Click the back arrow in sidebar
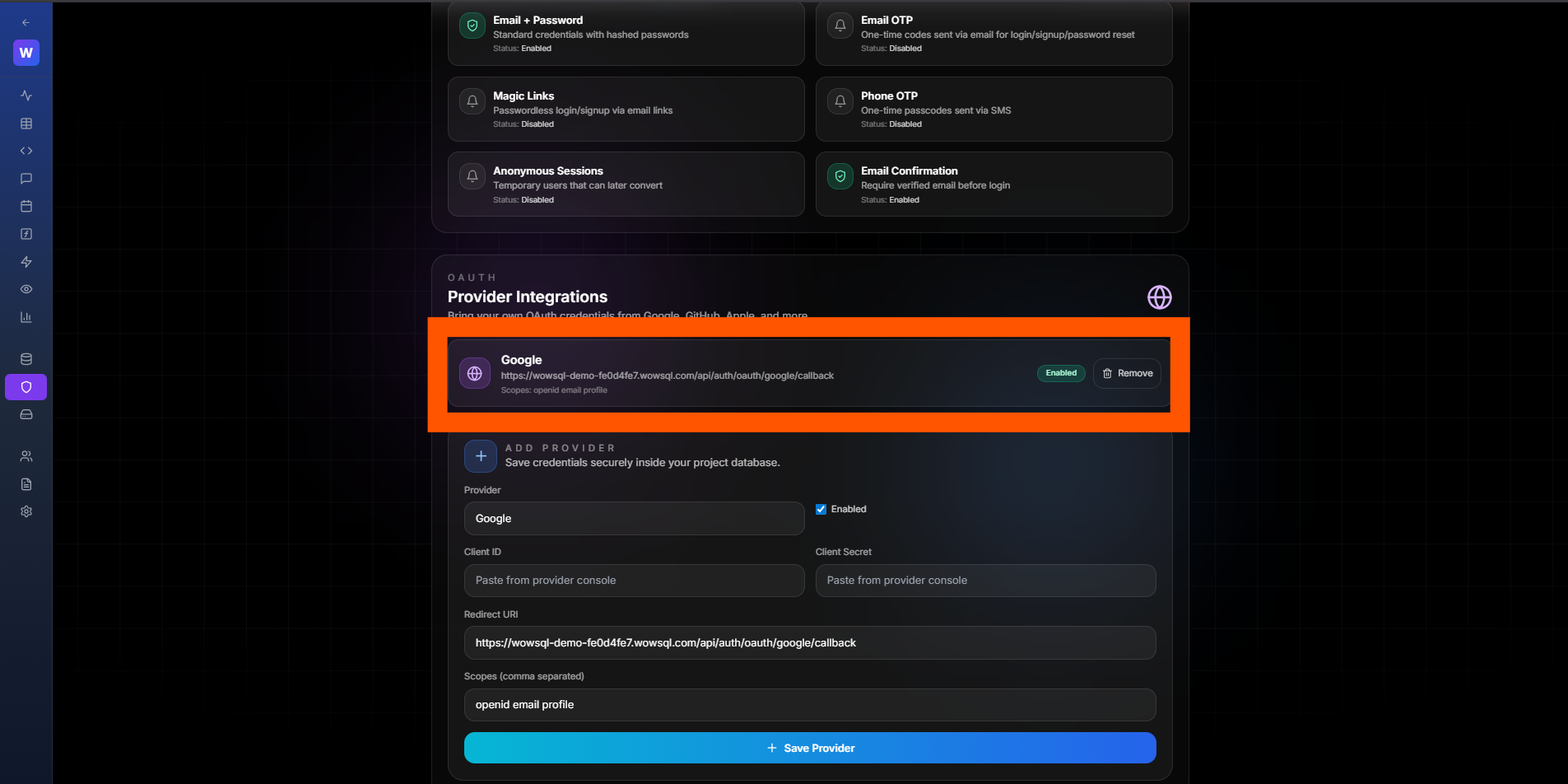1568x784 pixels. (26, 23)
